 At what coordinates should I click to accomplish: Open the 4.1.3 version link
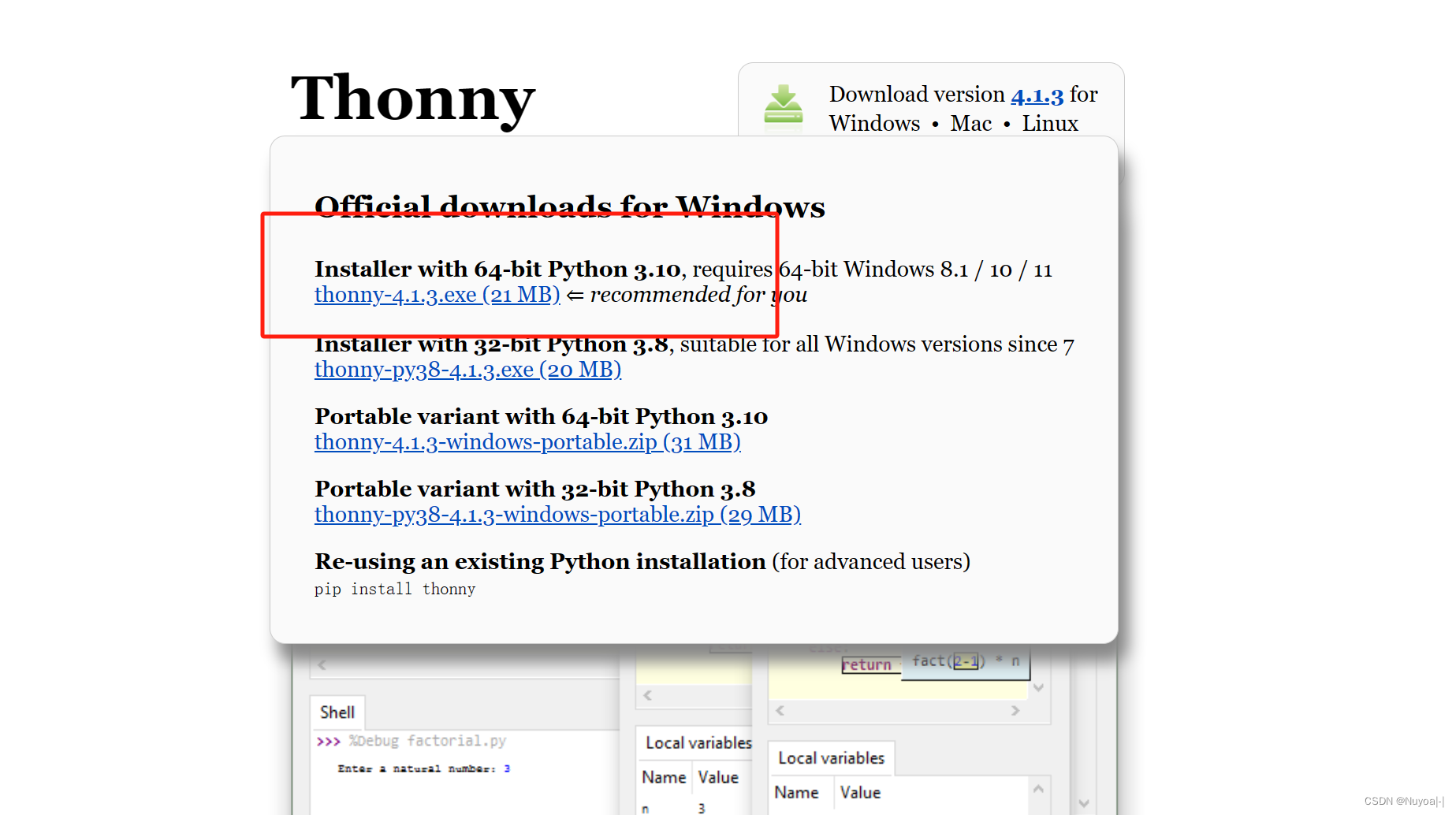tap(1037, 95)
